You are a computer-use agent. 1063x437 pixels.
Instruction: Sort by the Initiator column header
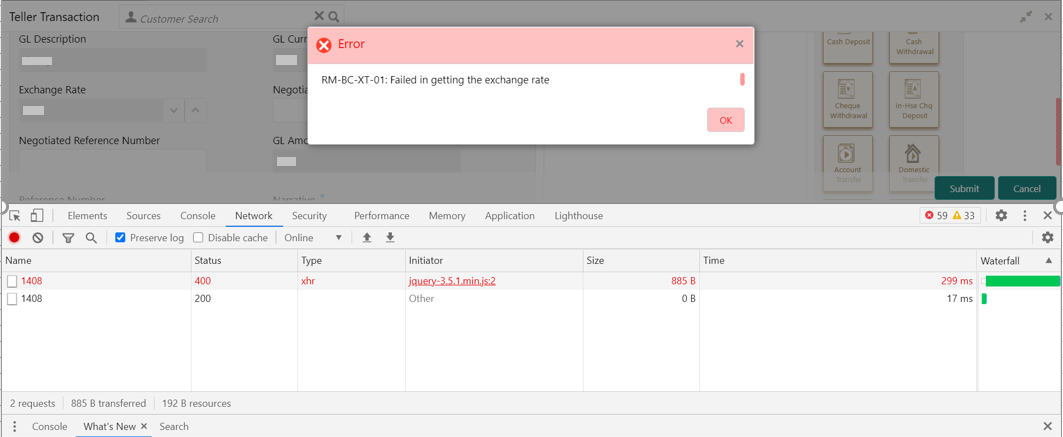point(494,260)
